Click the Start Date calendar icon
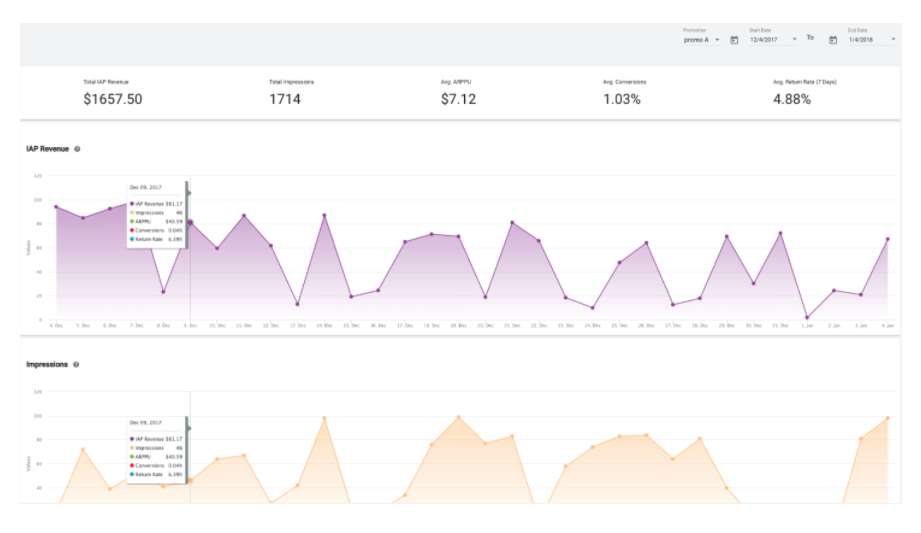 coord(734,40)
